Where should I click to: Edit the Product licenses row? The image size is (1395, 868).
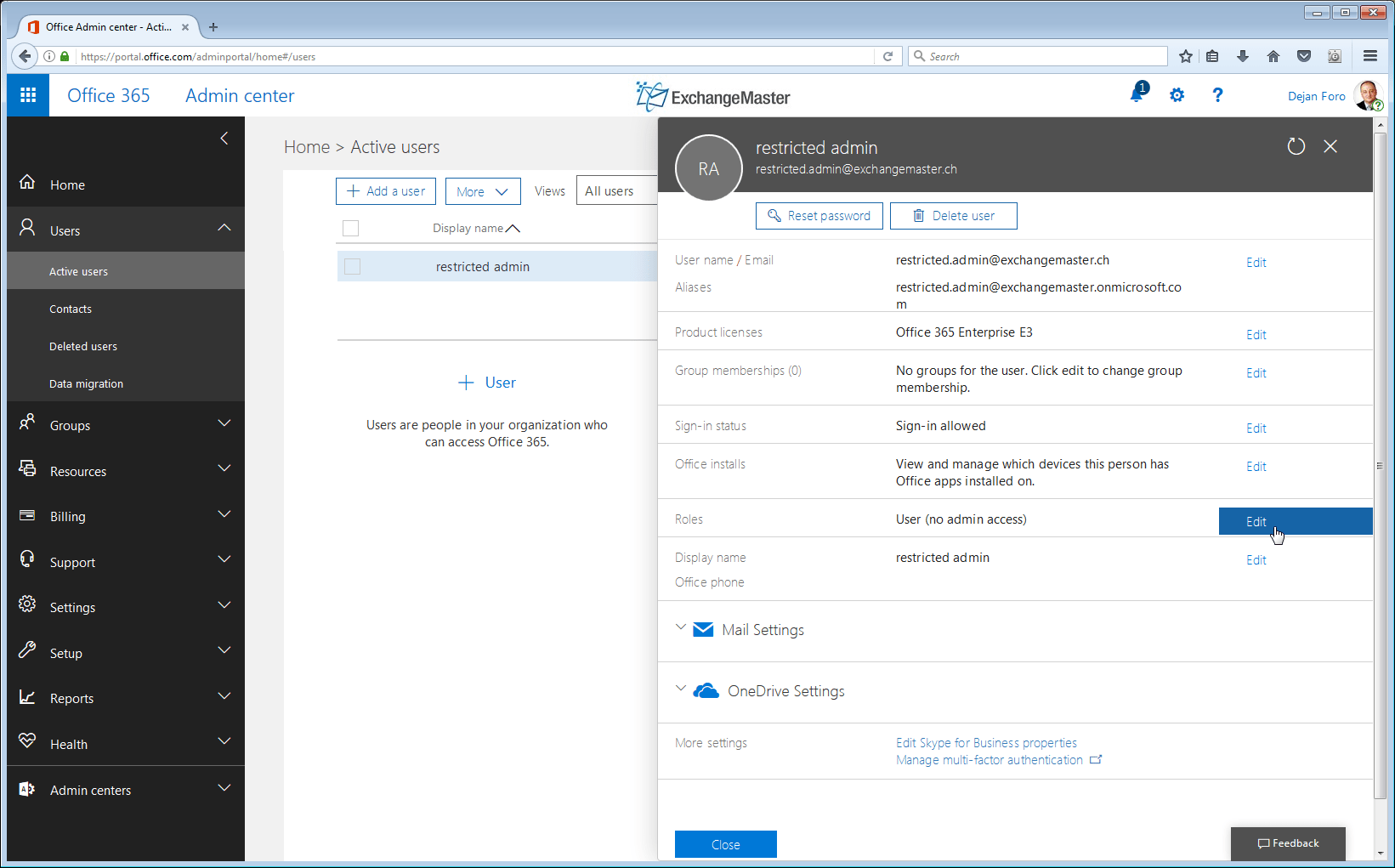coord(1256,335)
